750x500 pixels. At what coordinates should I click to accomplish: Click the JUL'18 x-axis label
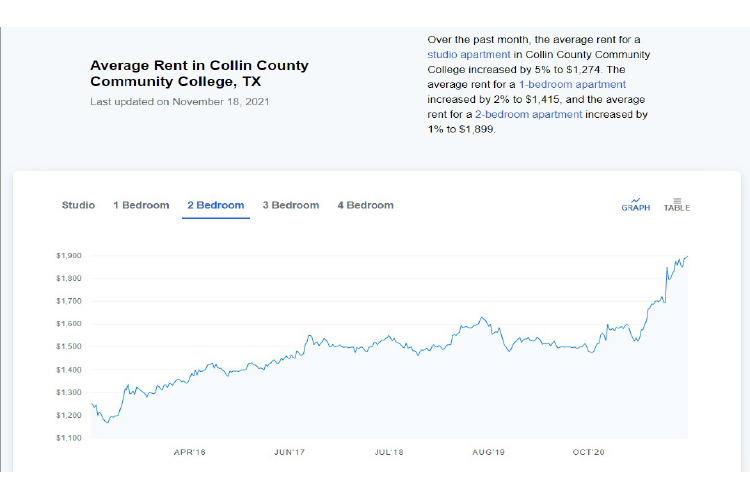click(x=388, y=452)
